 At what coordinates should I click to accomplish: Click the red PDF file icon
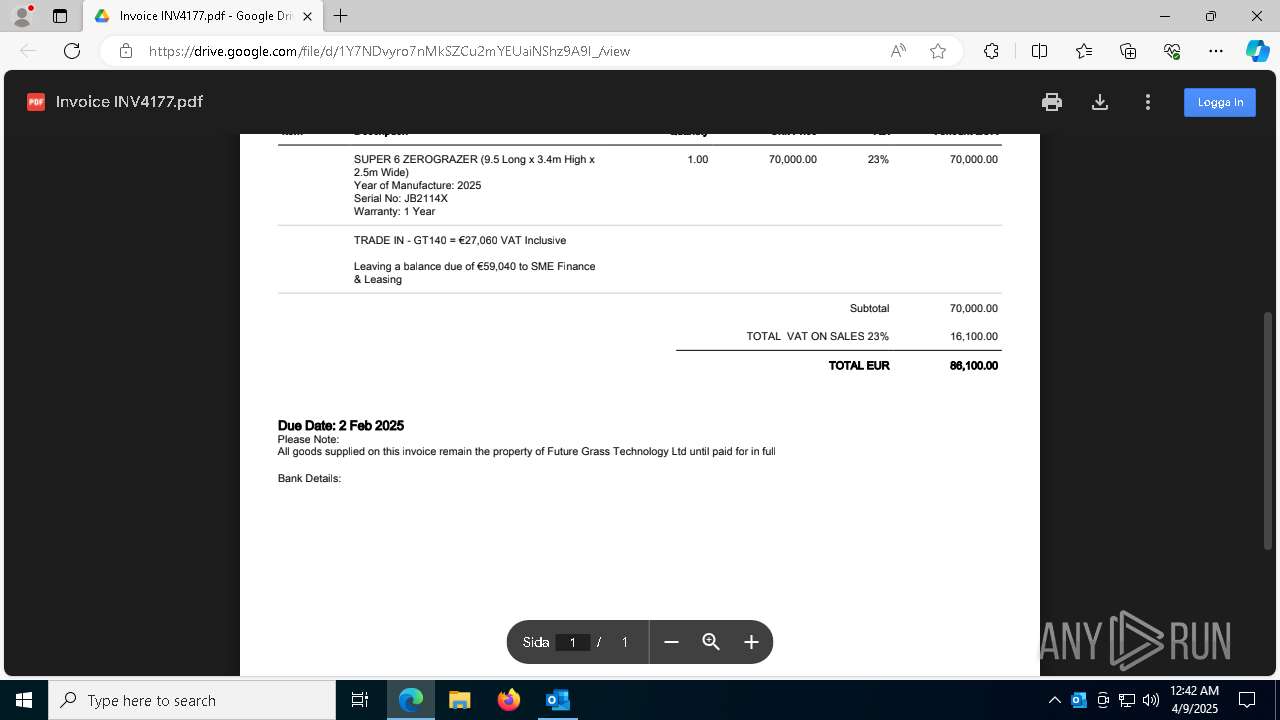pos(36,102)
